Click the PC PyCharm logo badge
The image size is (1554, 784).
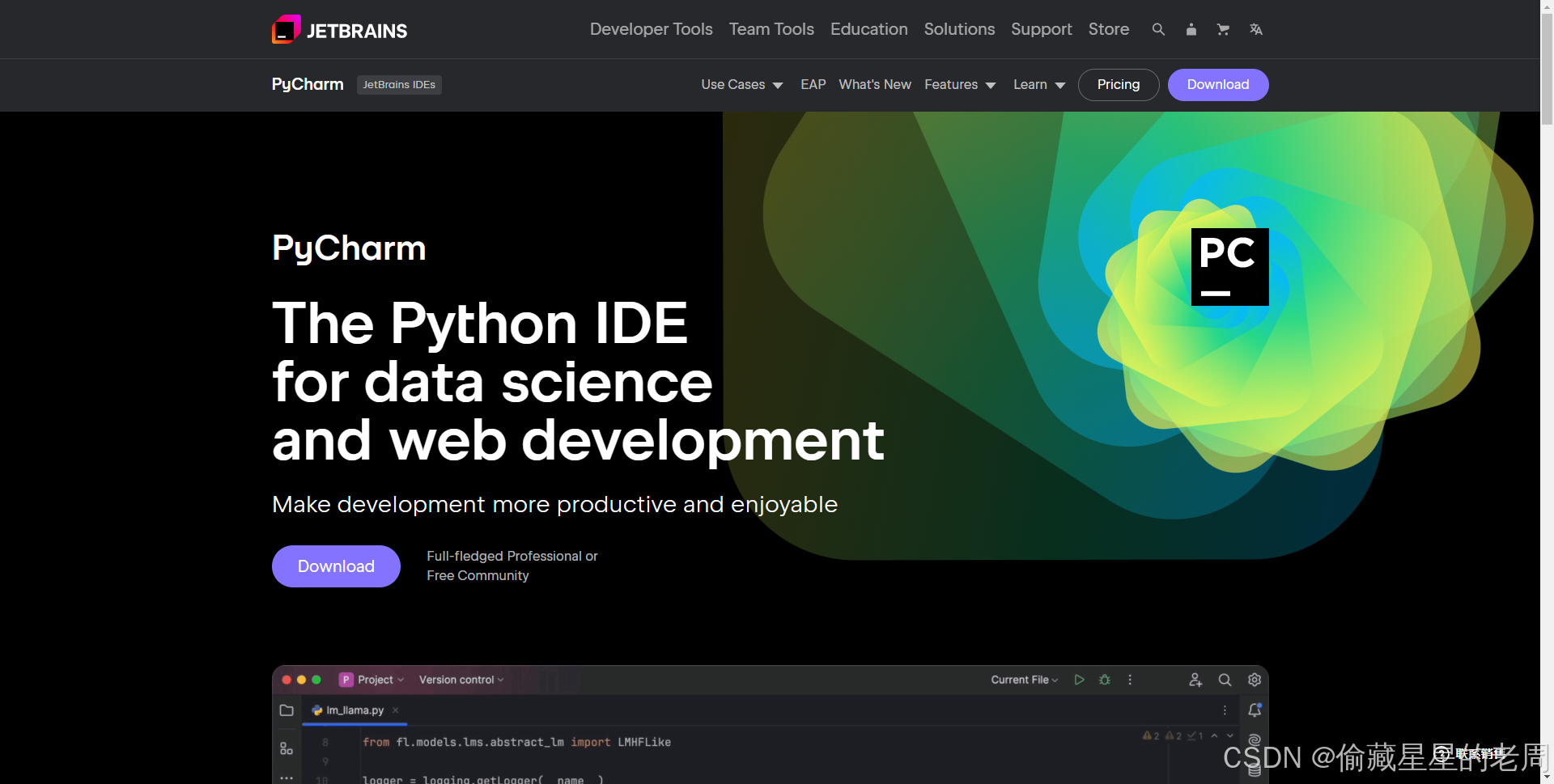pyautogui.click(x=1229, y=266)
